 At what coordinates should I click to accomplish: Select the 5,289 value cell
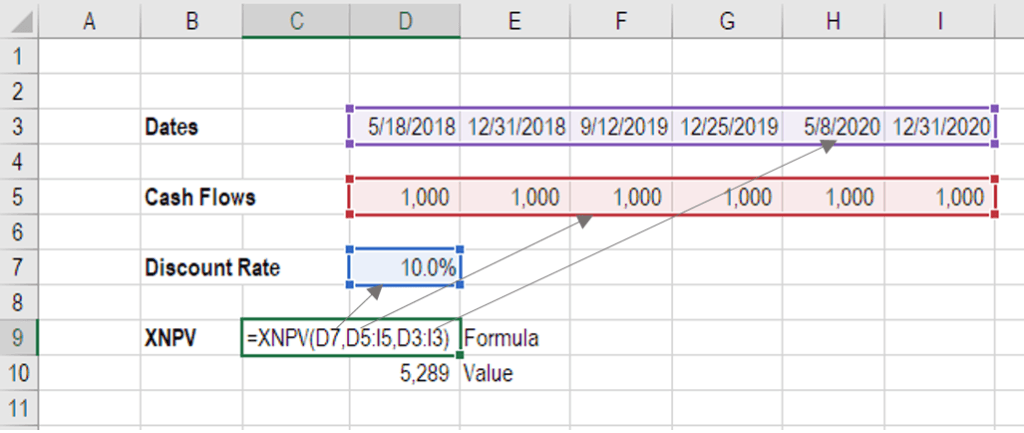pos(404,372)
